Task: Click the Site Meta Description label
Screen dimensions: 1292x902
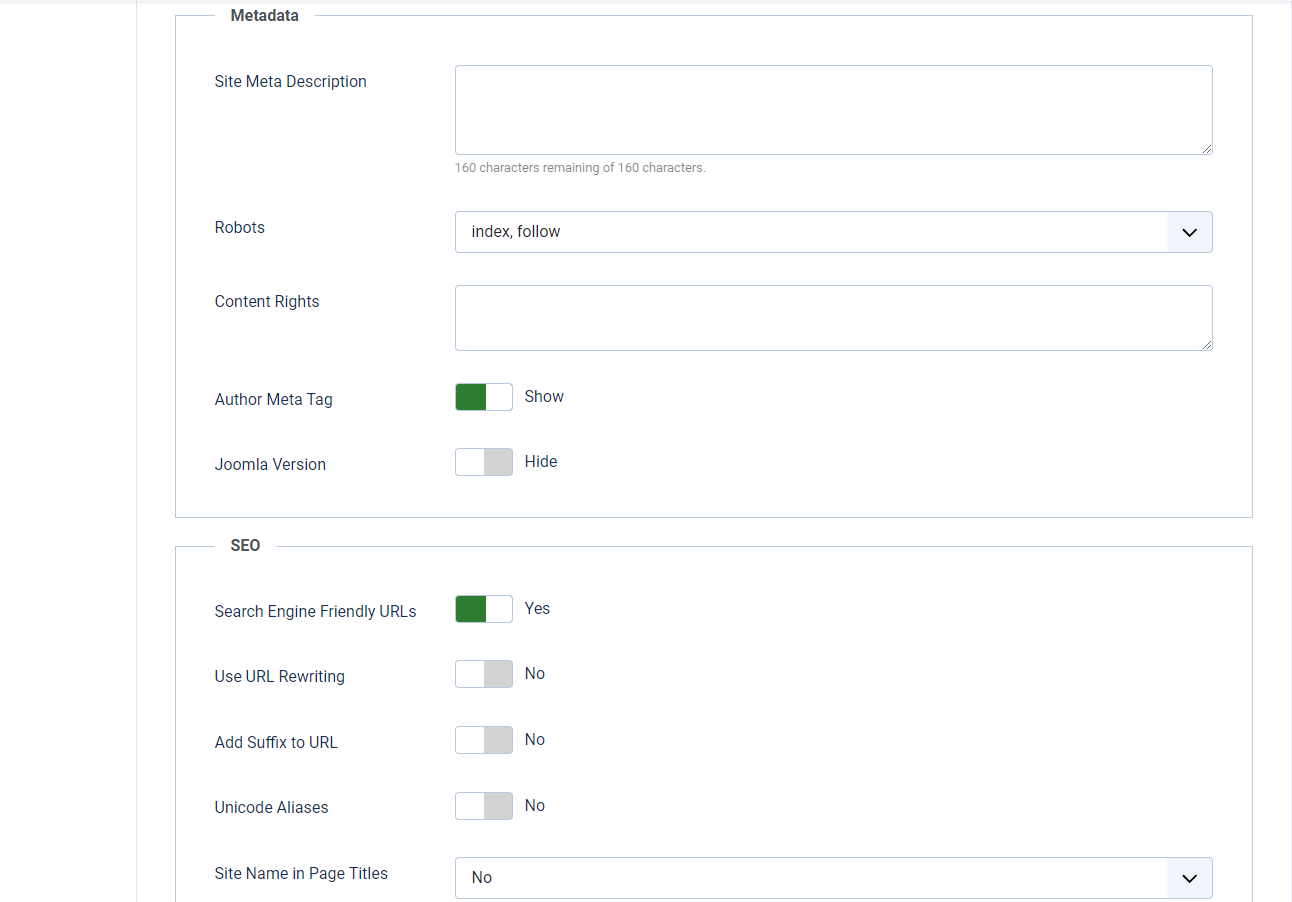Action: coord(290,82)
